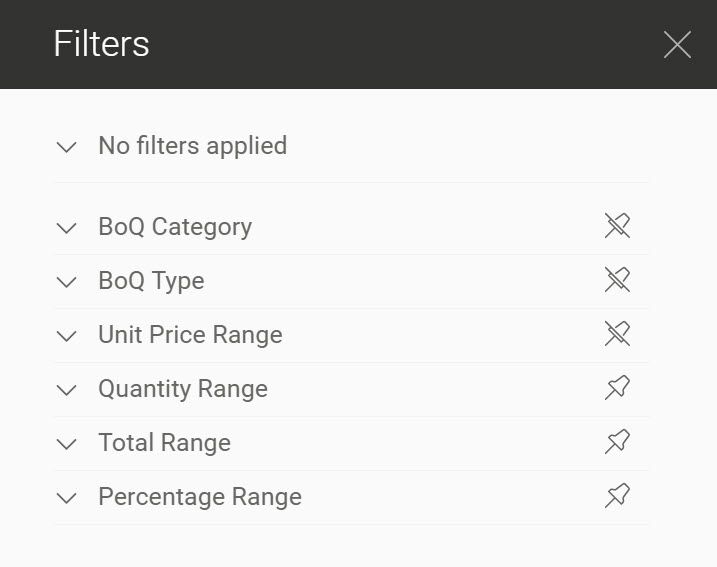The image size is (717, 567).
Task: Expand the No filters applied section
Action: tap(67, 147)
